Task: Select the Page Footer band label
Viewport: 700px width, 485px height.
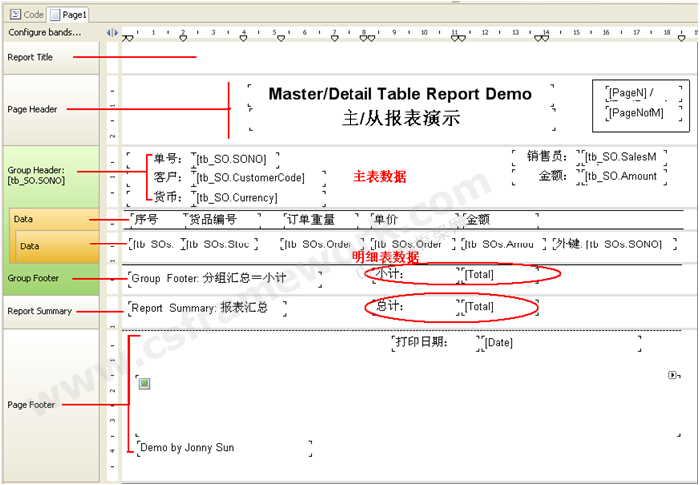Action: tap(31, 405)
